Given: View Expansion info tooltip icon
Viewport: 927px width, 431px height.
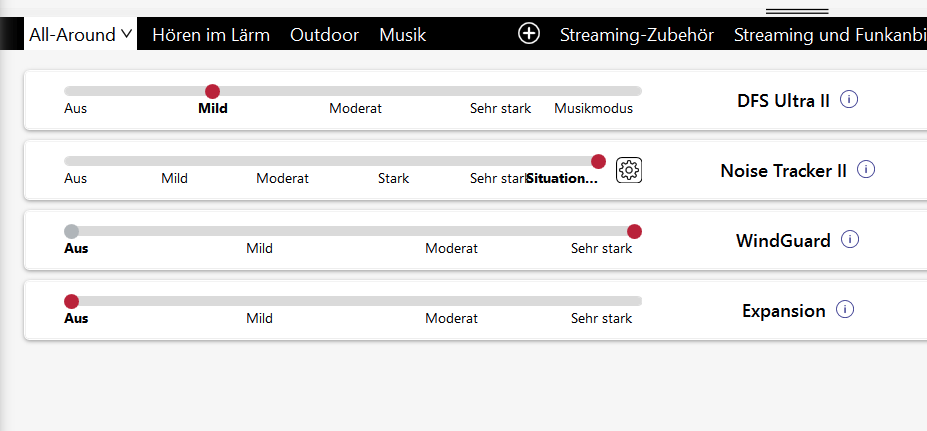Looking at the screenshot, I should (845, 310).
